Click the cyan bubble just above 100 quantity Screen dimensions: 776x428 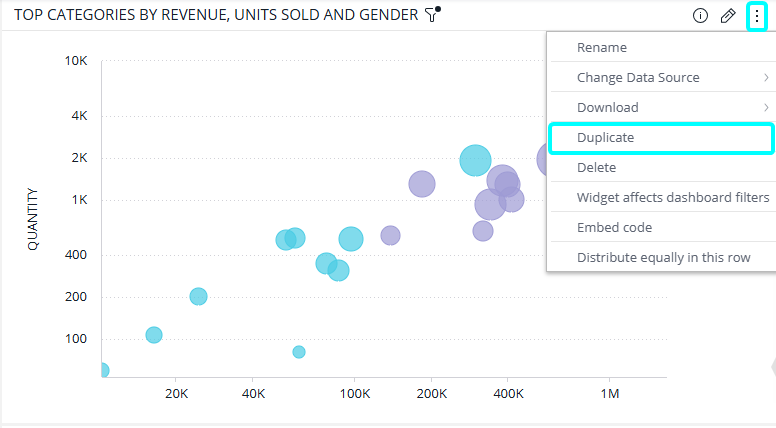(154, 335)
